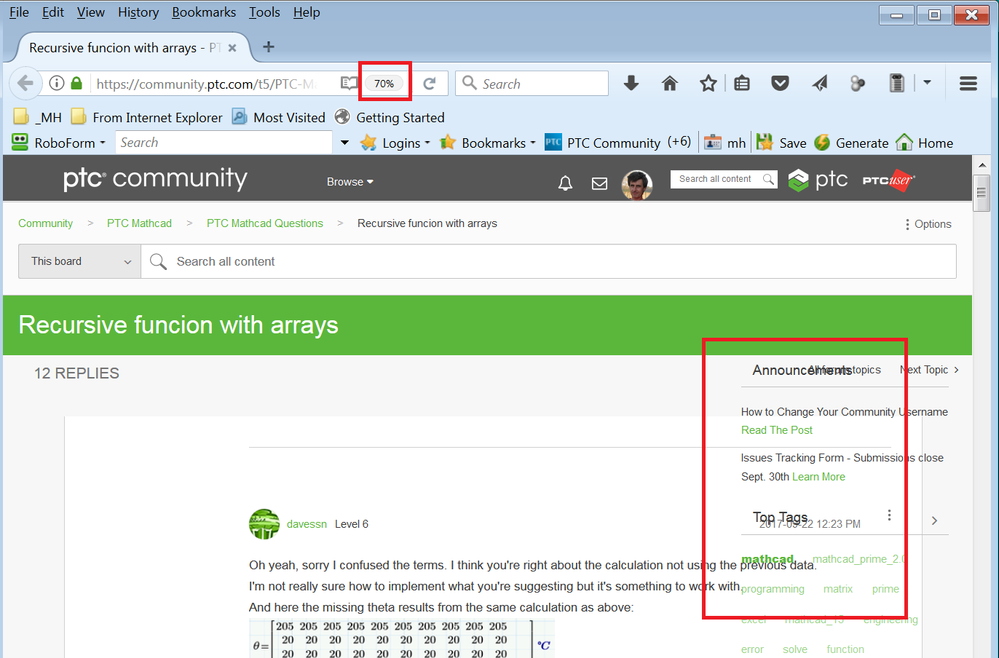Bookmark this page with the star icon
Viewport: 999px width, 658px height.
[708, 84]
